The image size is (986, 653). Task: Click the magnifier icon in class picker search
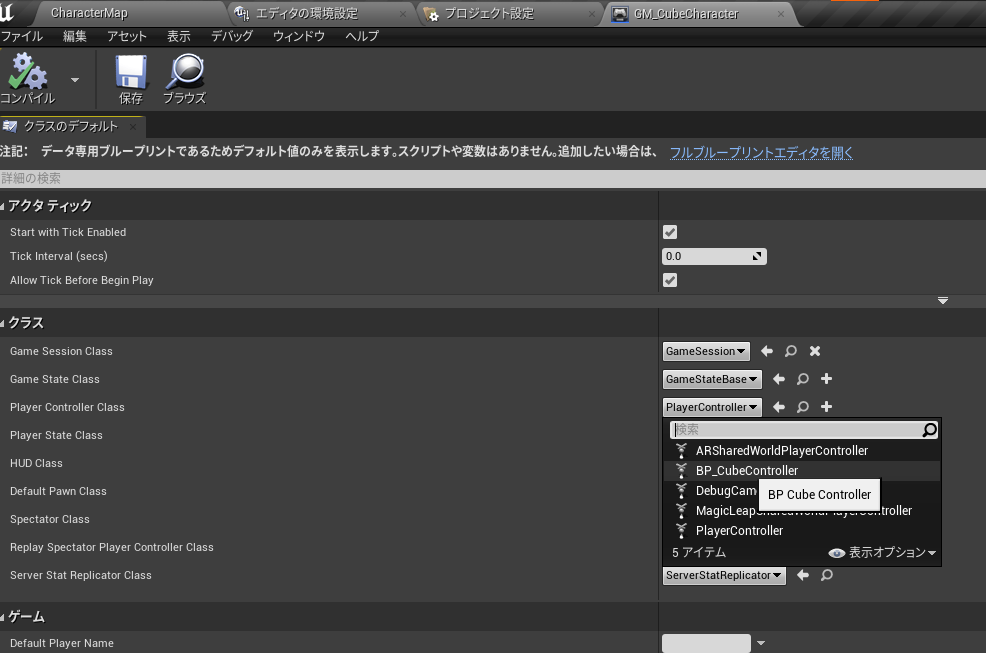click(929, 430)
